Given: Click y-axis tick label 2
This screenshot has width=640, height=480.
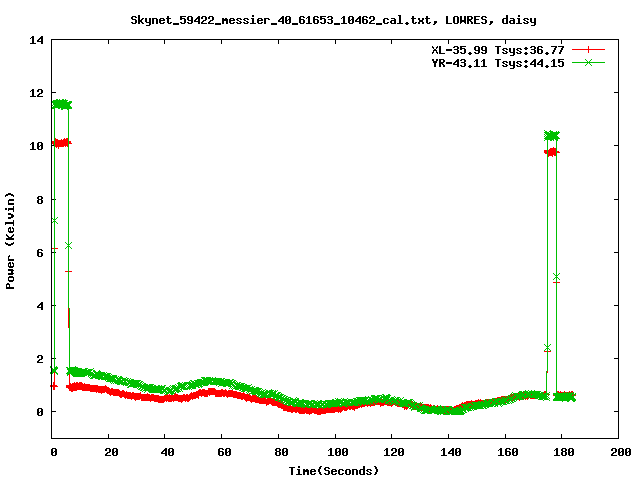Looking at the screenshot, I should click(40, 359).
